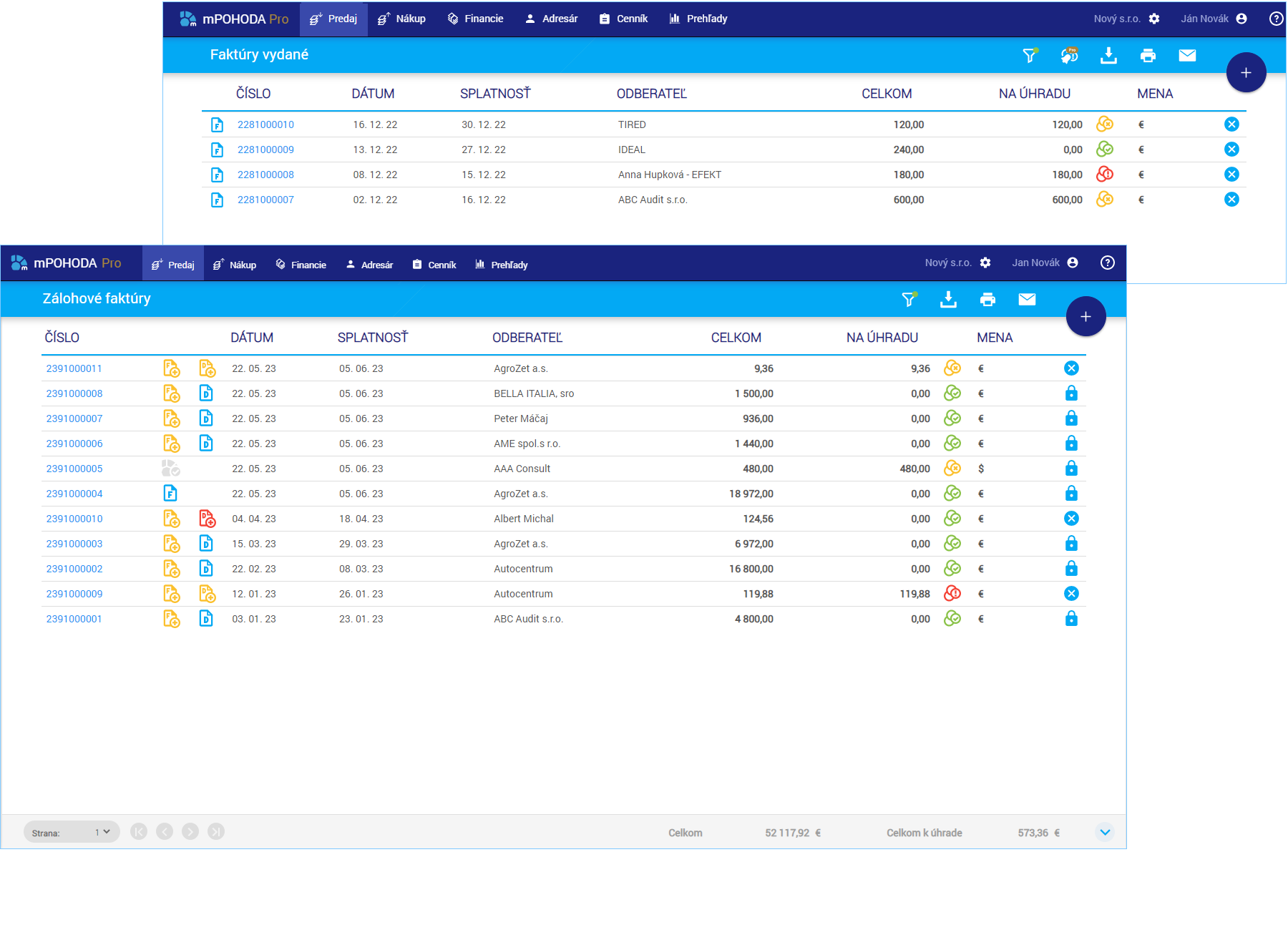Open Nový s.r.o. settings in back window
Image resolution: width=1288 pixels, height=930 pixels.
[x=1154, y=19]
